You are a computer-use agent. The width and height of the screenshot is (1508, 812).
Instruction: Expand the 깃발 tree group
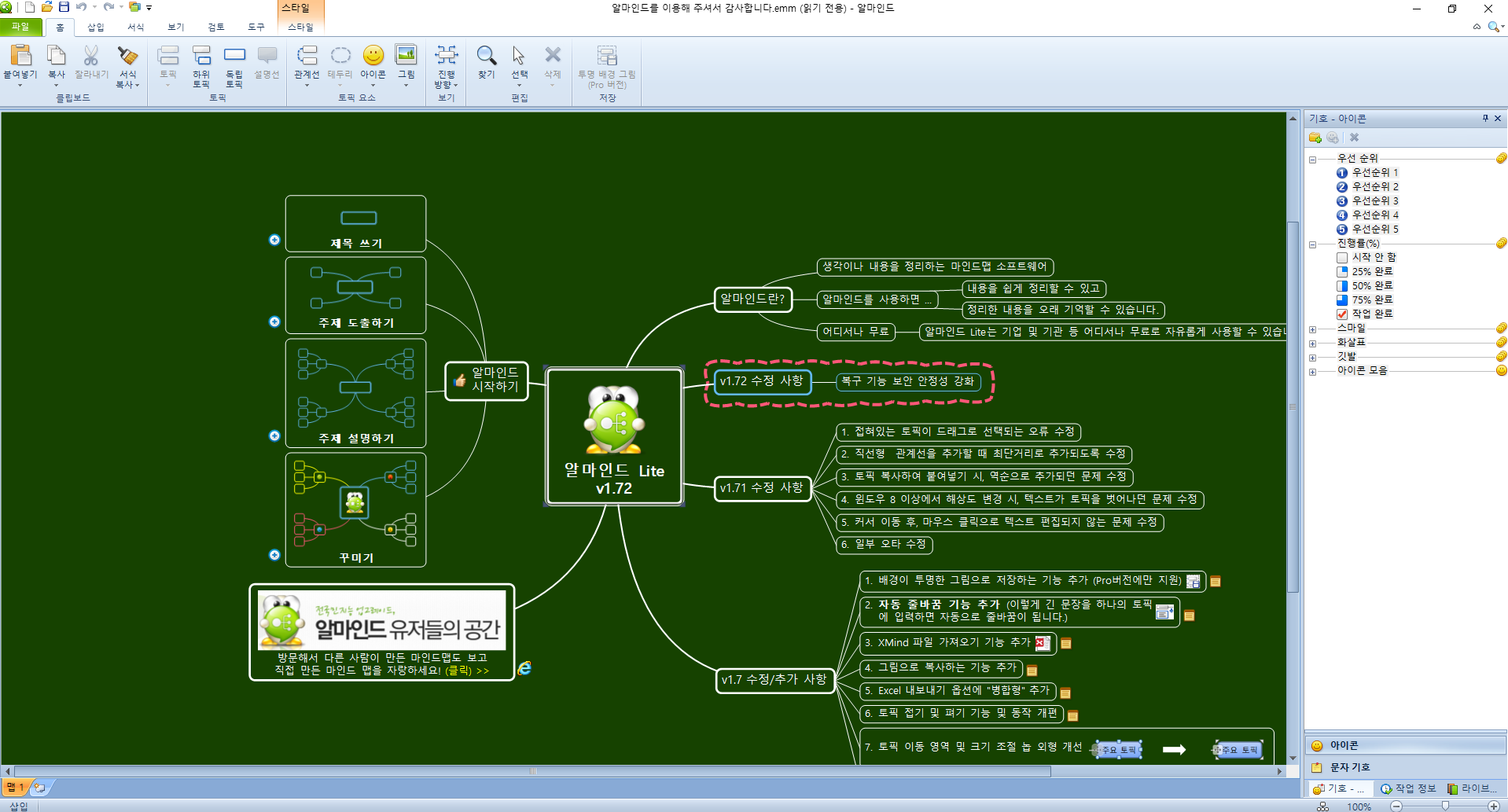click(1312, 358)
